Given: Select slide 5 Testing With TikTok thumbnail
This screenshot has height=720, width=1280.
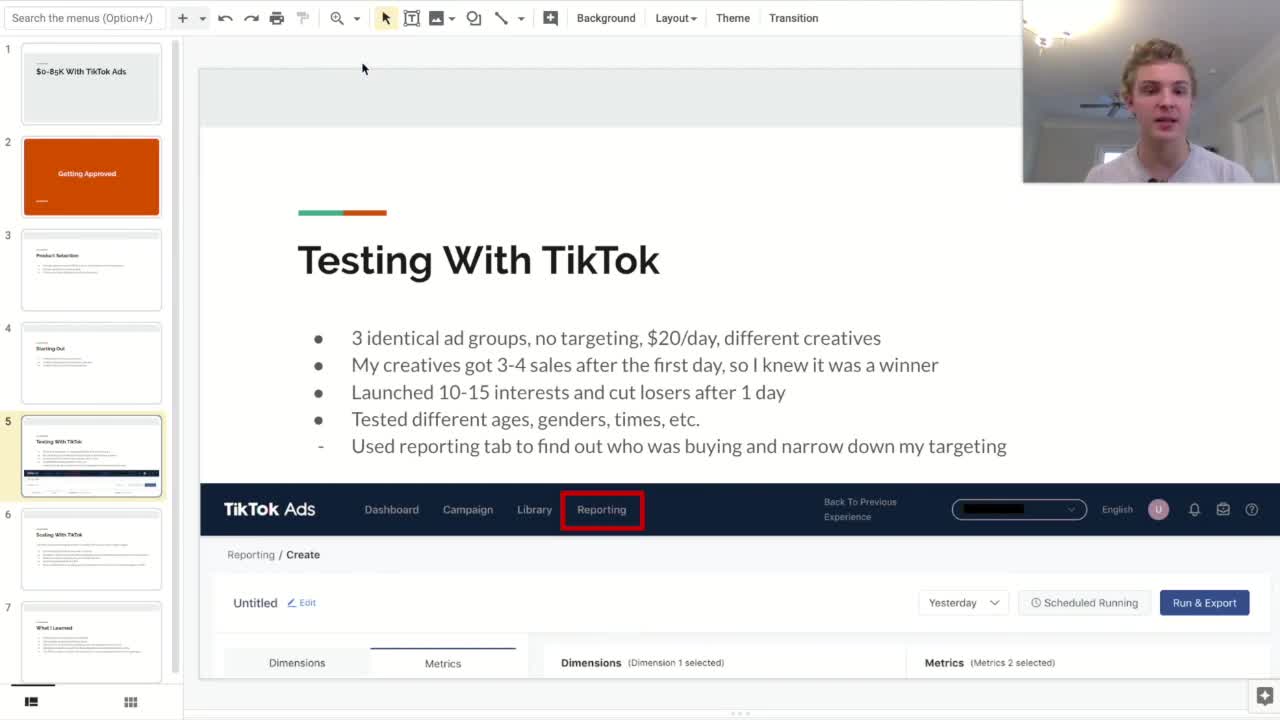Looking at the screenshot, I should click(x=91, y=456).
